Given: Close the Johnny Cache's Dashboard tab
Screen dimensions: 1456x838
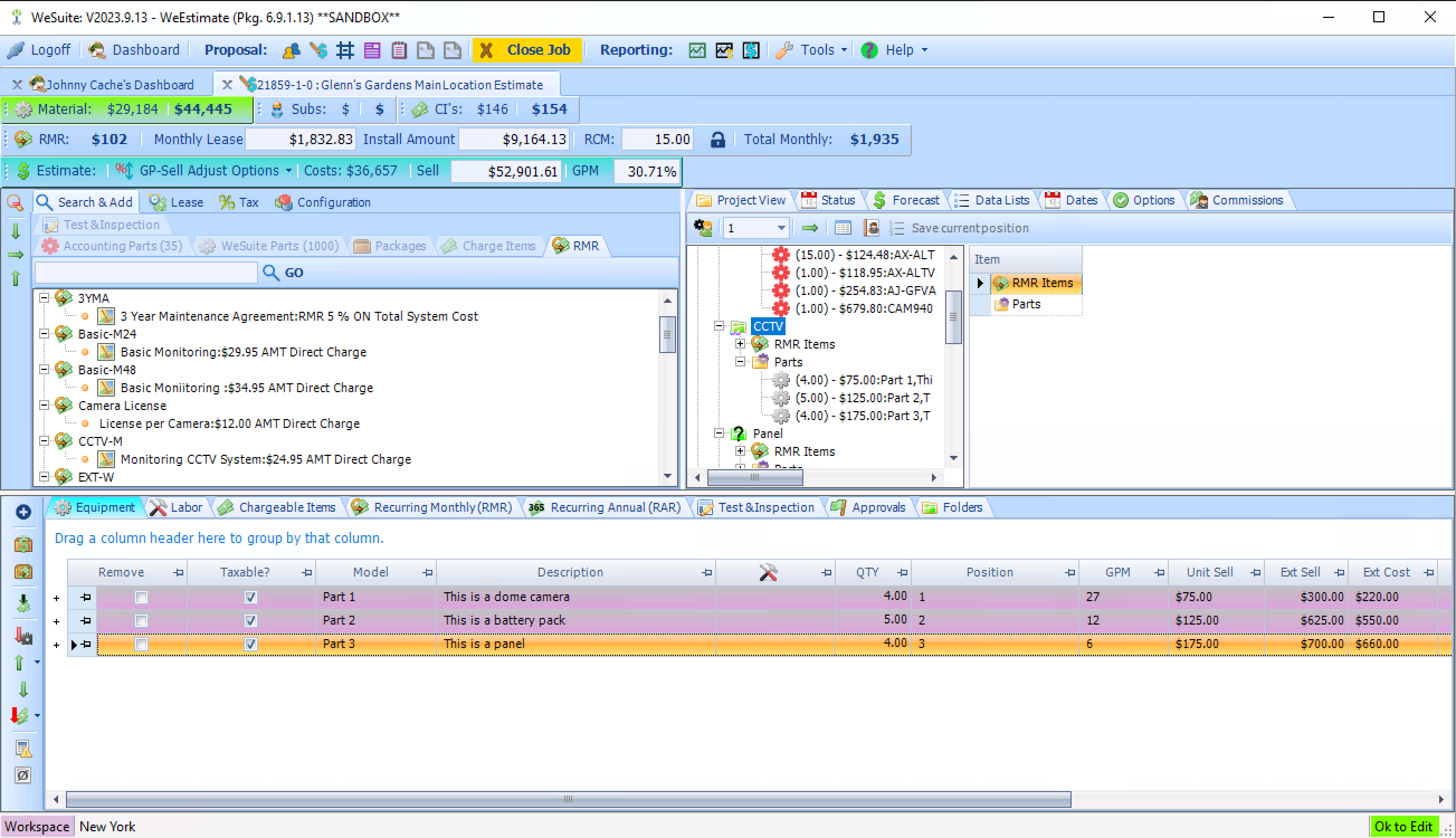Looking at the screenshot, I should point(17,85).
